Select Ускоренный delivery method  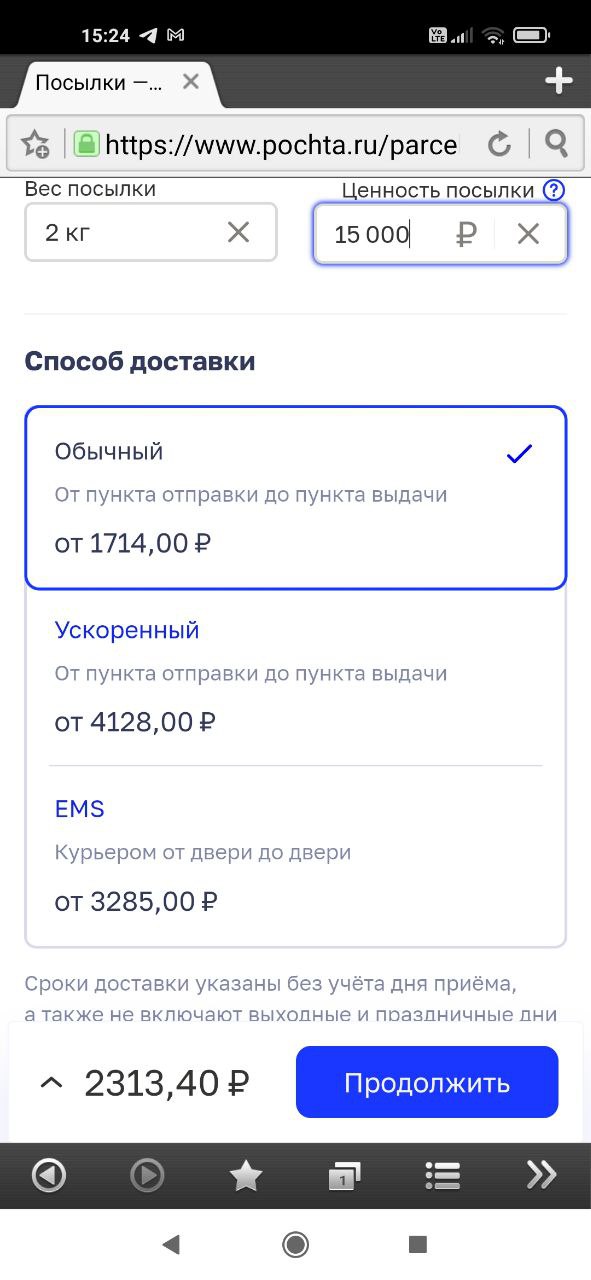click(296, 677)
